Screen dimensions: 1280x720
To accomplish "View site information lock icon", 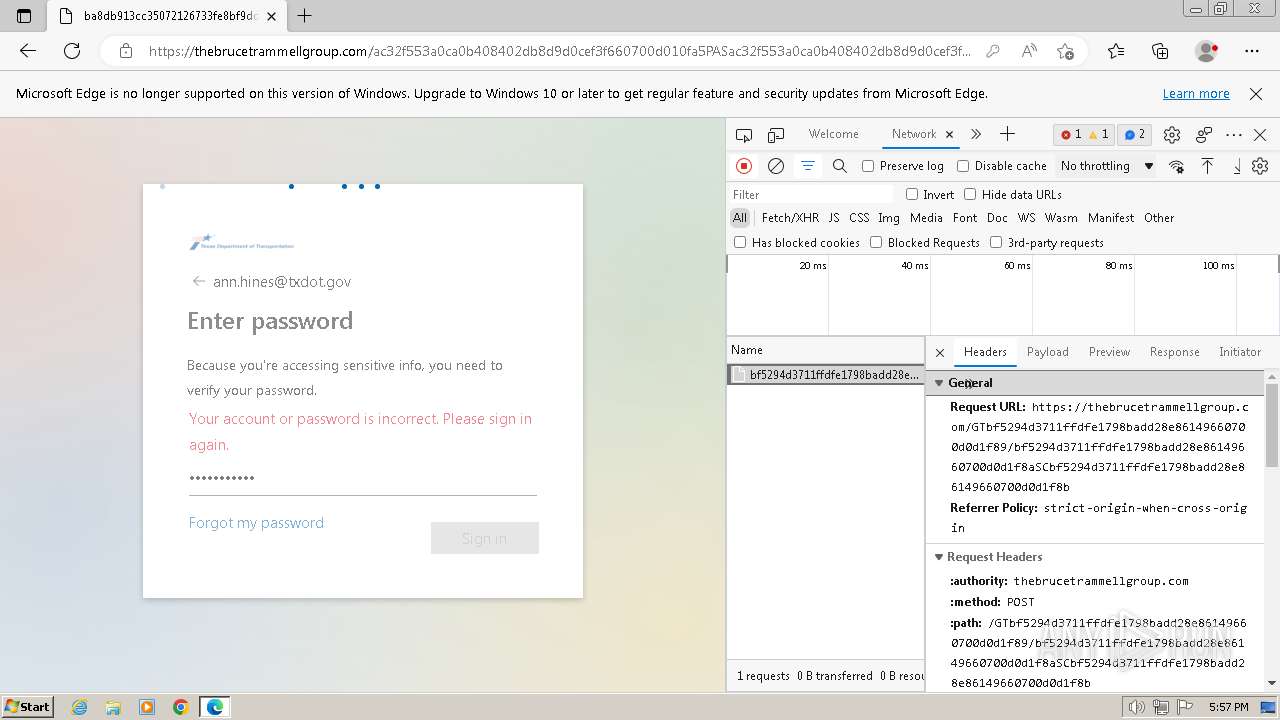I will (125, 51).
